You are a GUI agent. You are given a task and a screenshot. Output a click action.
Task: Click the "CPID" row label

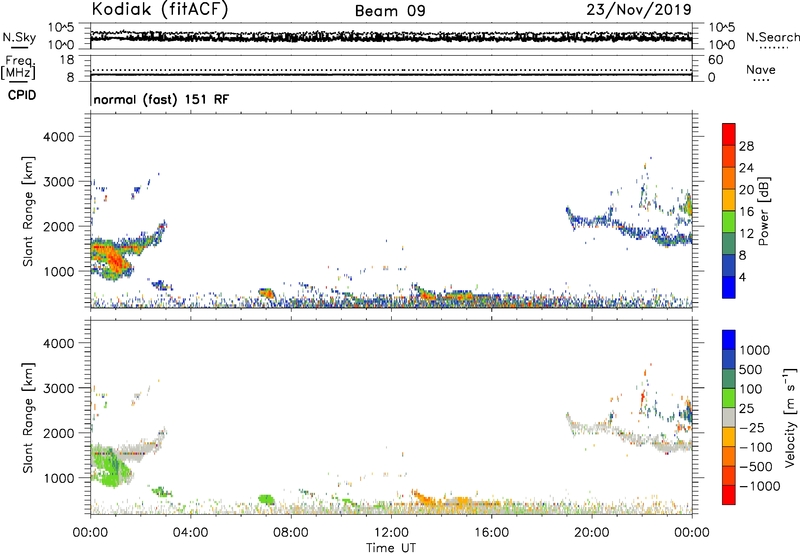pos(22,95)
